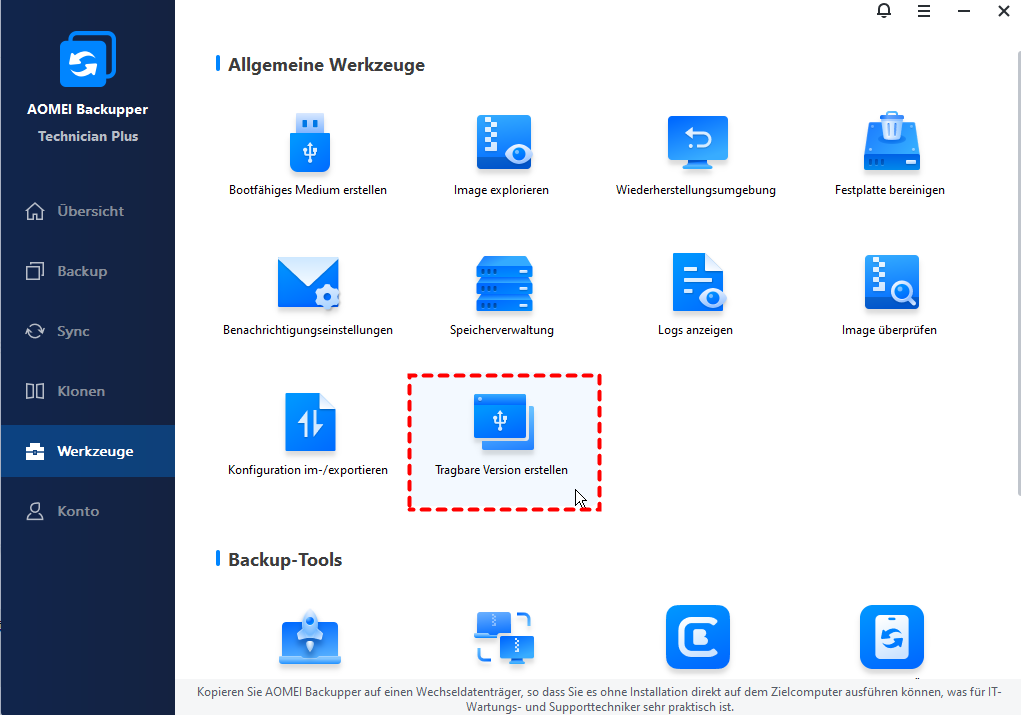Open the phone sync backup tool icon
Image resolution: width=1021 pixels, height=715 pixels.
pos(891,637)
